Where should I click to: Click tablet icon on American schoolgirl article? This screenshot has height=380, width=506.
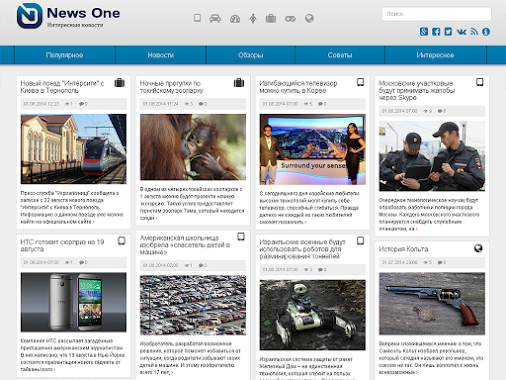tap(241, 237)
